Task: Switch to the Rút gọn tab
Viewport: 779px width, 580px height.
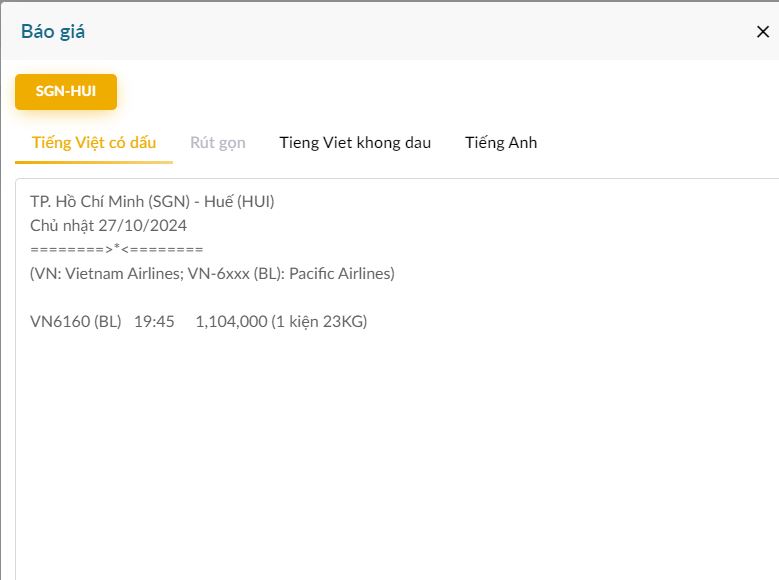Action: click(x=218, y=142)
